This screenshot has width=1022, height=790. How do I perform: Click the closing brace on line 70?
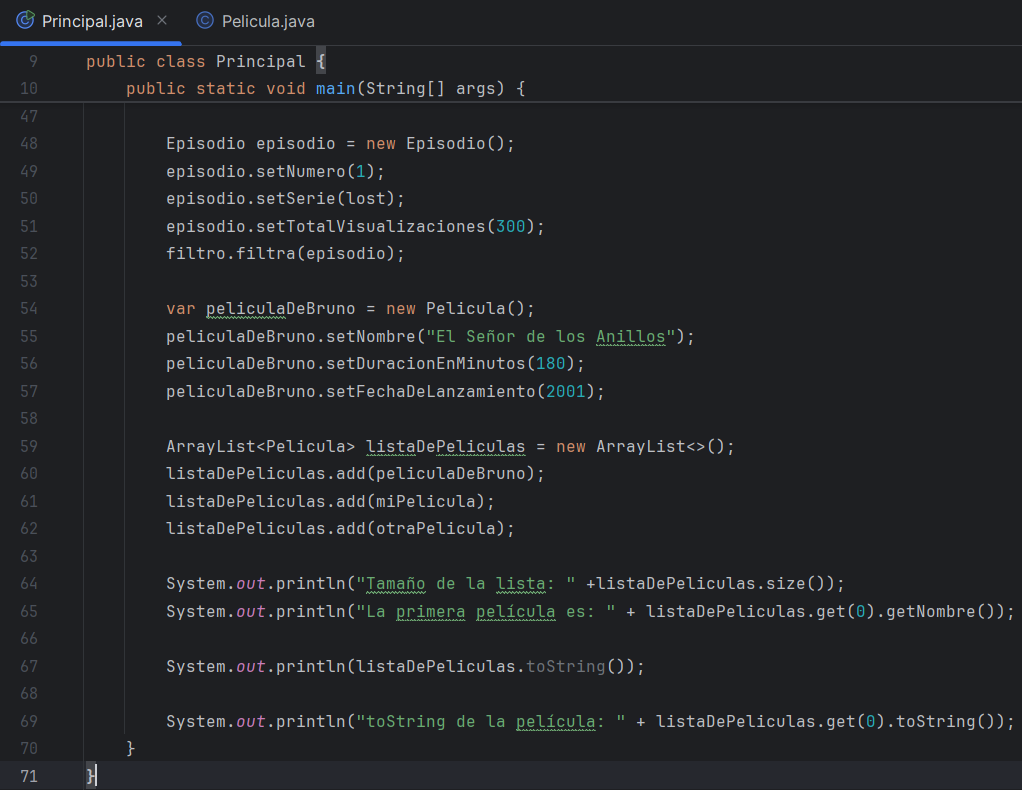[130, 748]
